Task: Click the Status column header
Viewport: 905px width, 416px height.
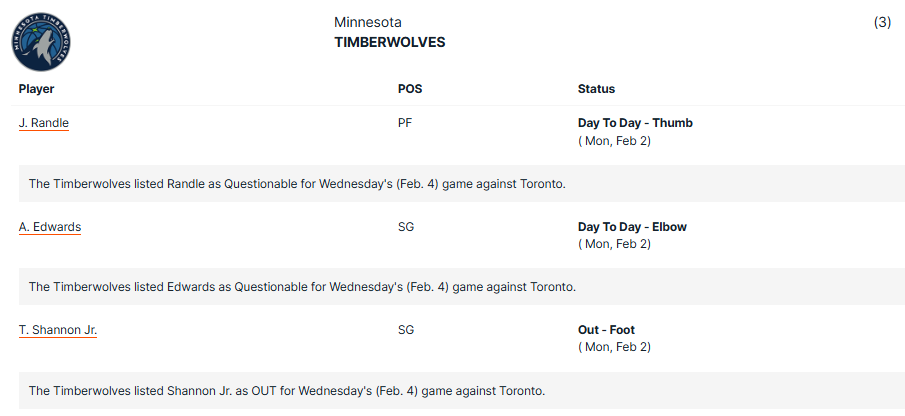Action: [x=596, y=89]
